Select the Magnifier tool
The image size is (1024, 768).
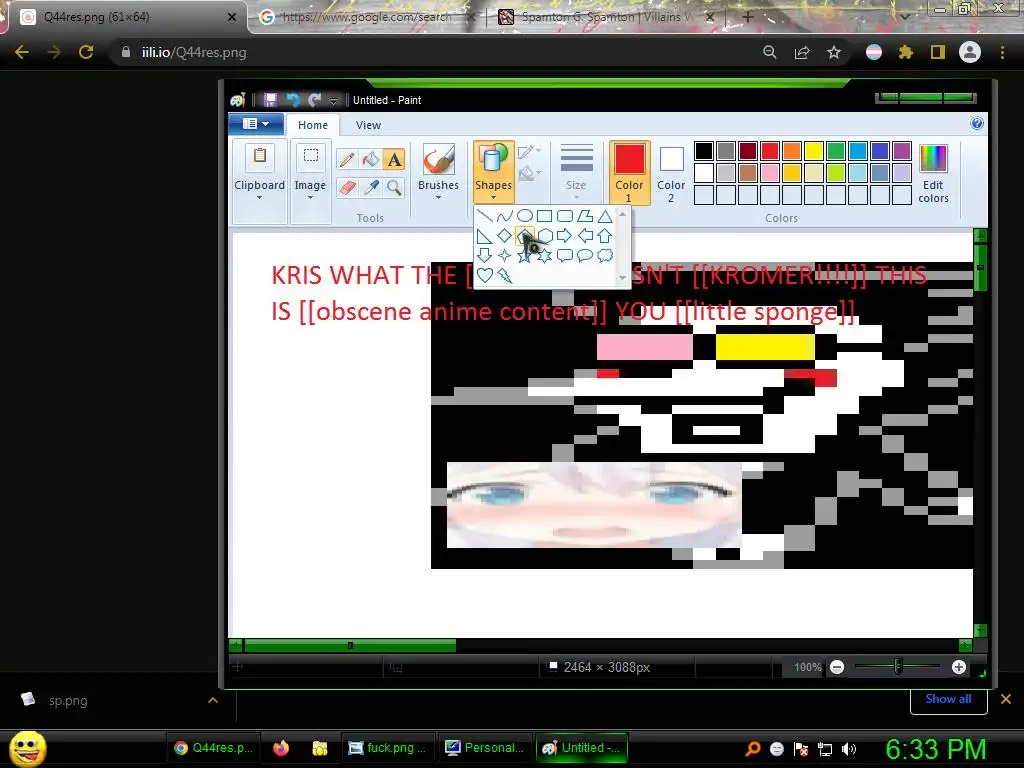pyautogui.click(x=394, y=188)
